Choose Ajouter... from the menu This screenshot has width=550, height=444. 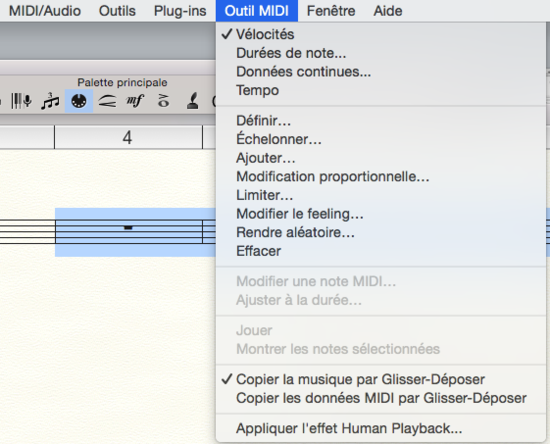[x=381, y=158]
